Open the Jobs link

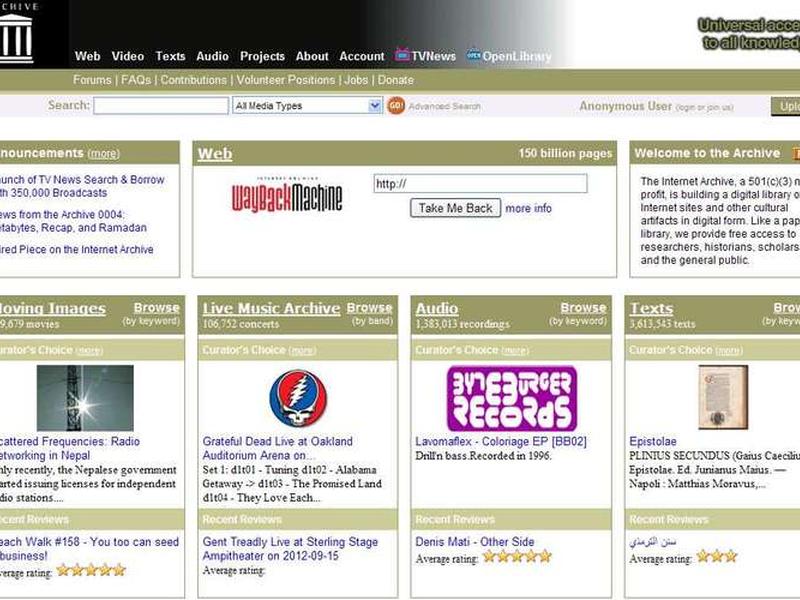356,80
